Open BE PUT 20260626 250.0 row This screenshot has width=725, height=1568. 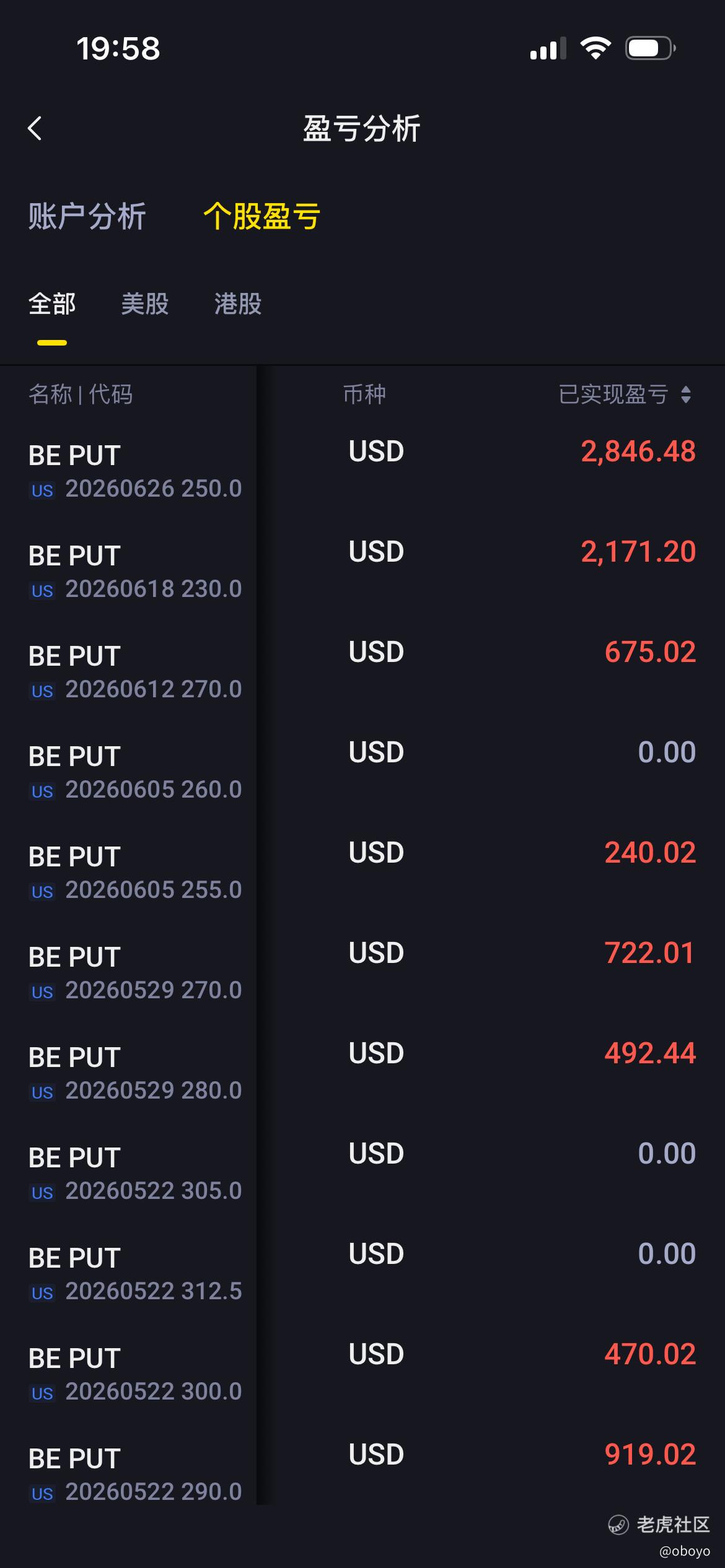click(x=362, y=471)
